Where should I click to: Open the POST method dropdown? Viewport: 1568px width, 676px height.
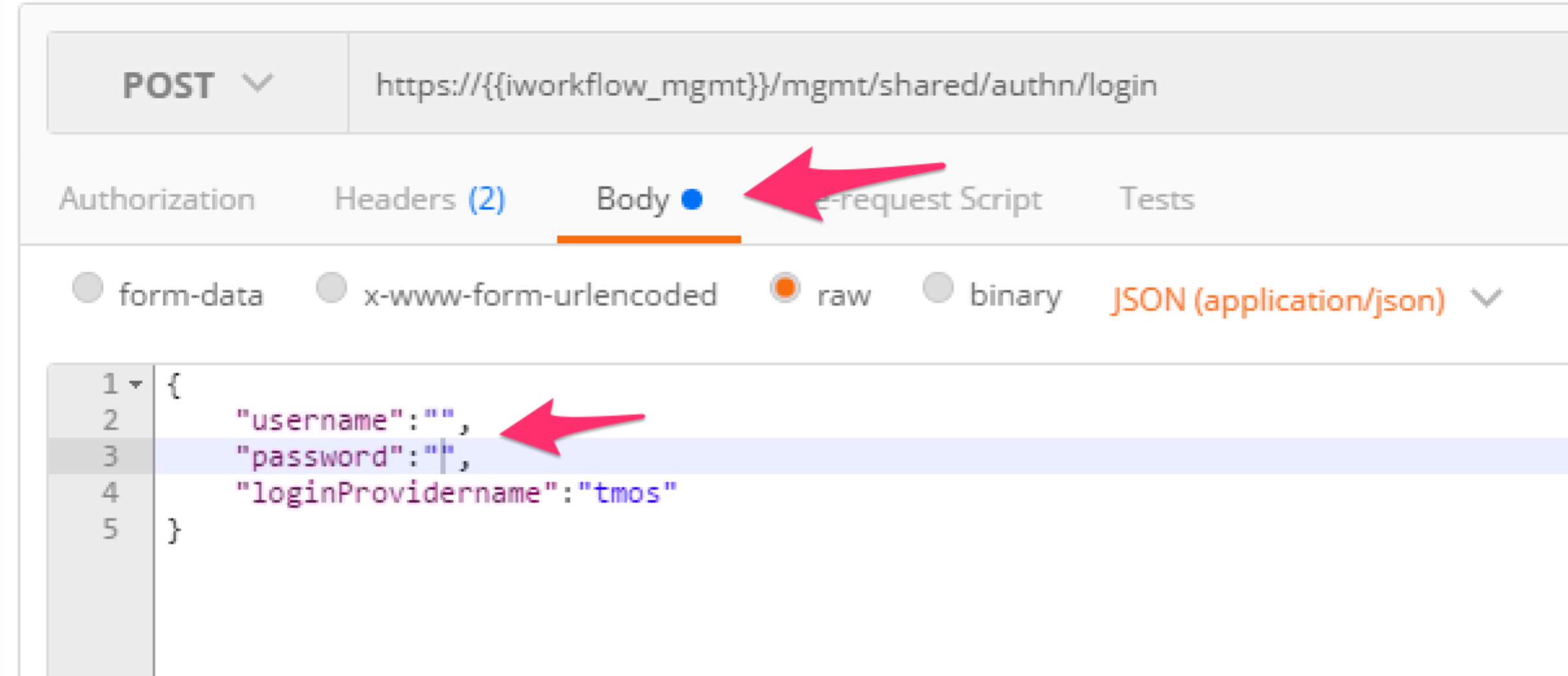[x=198, y=84]
